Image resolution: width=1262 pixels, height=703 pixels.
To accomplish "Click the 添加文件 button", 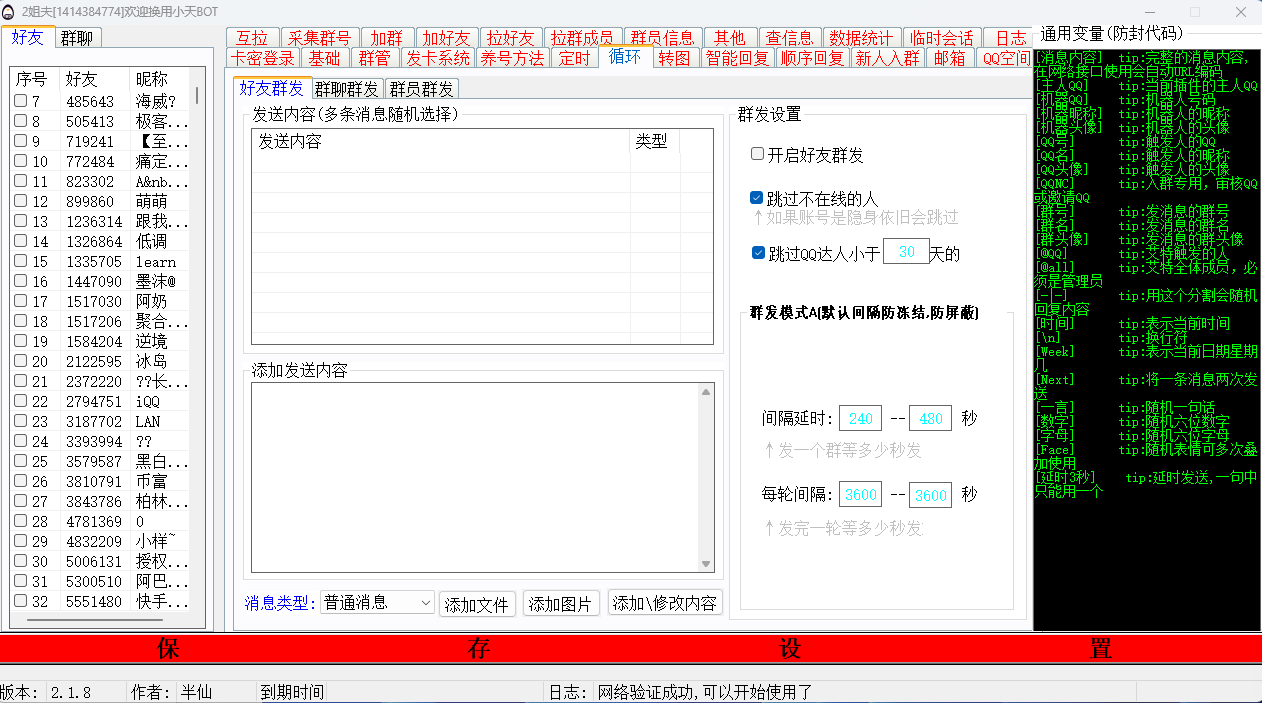I will [478, 604].
